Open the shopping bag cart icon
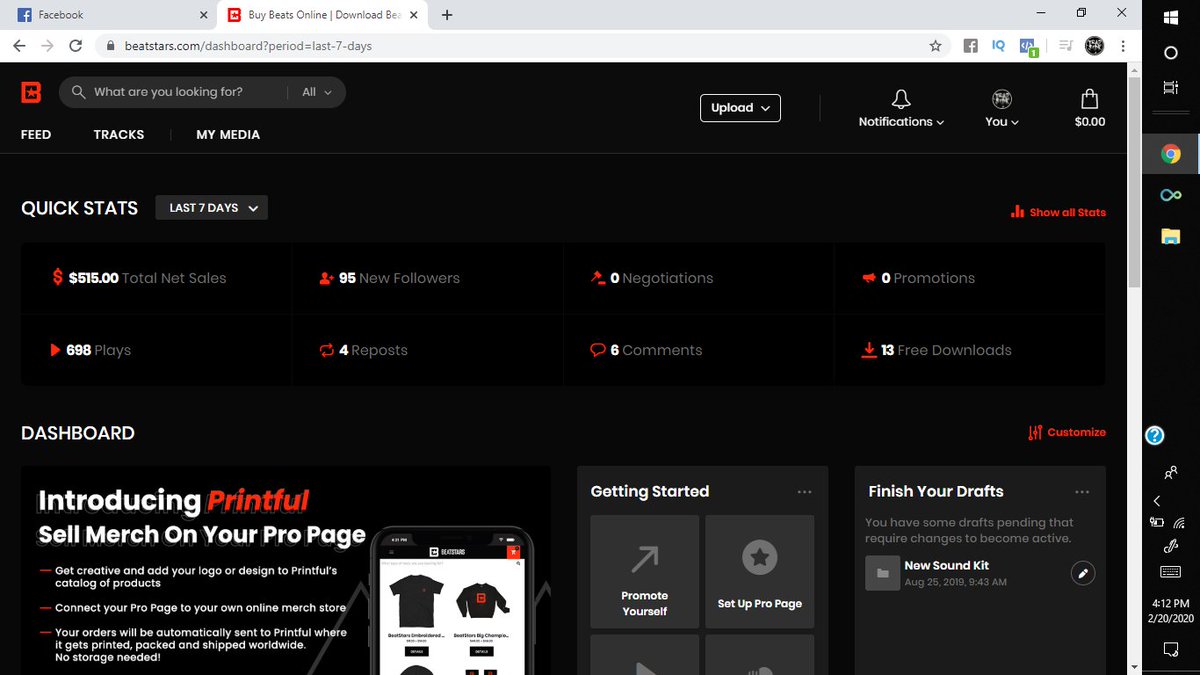The height and width of the screenshot is (675, 1200). pyautogui.click(x=1090, y=99)
